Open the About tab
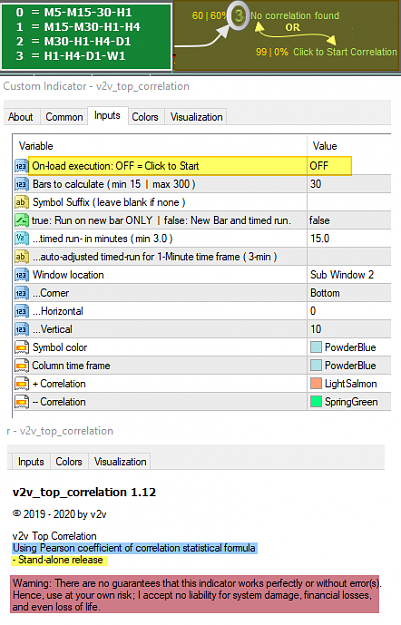Image resolution: width=401 pixels, height=625 pixels. pyautogui.click(x=21, y=117)
